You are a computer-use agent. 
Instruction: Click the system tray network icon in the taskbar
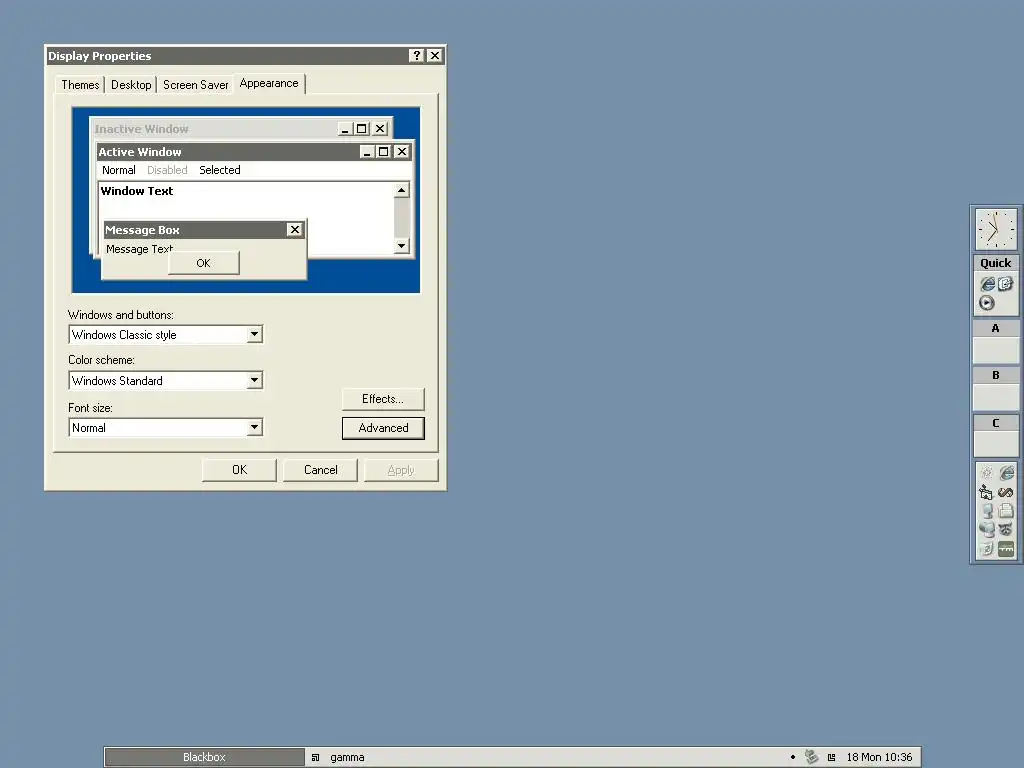click(x=811, y=757)
